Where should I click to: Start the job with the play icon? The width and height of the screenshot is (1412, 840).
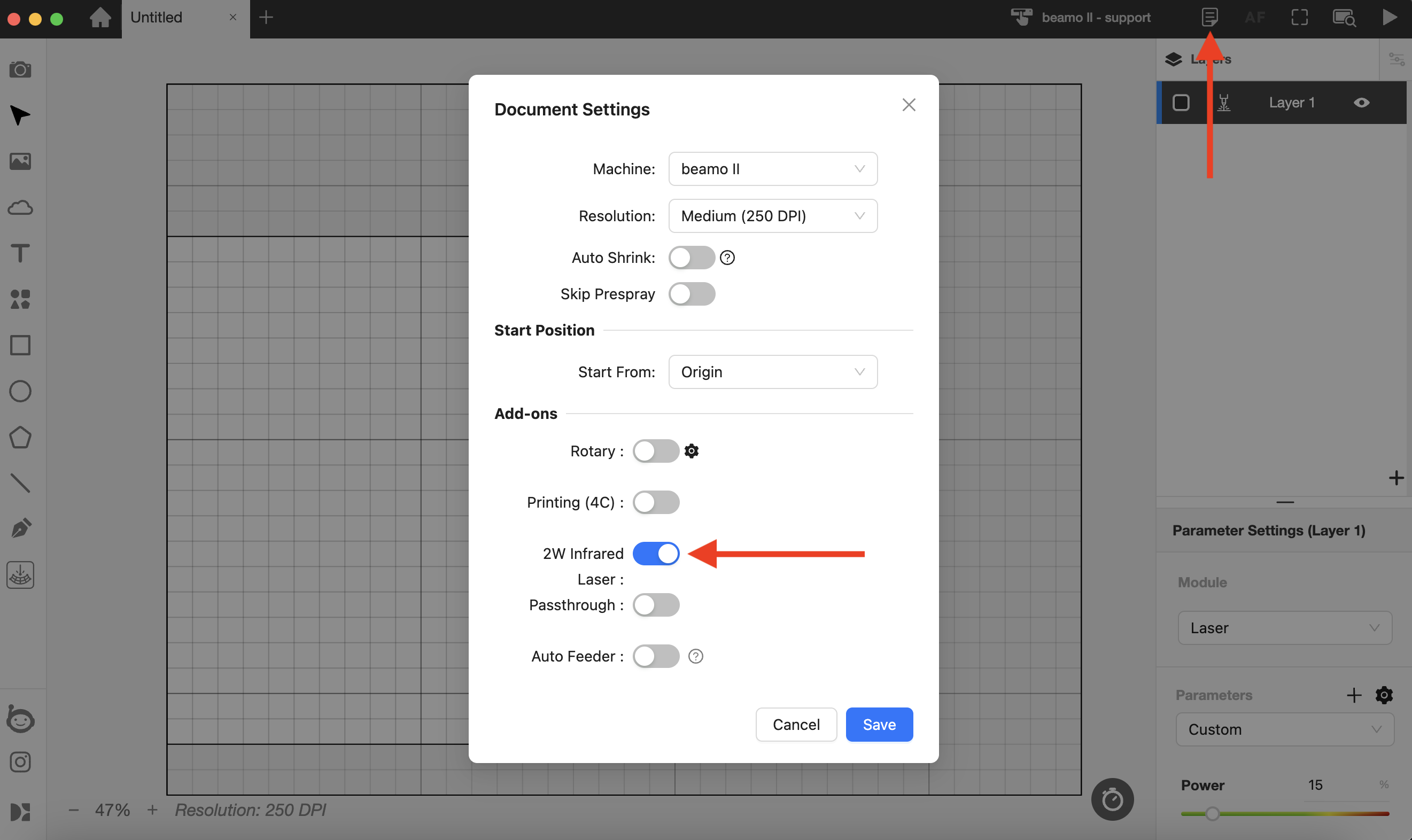1390,17
